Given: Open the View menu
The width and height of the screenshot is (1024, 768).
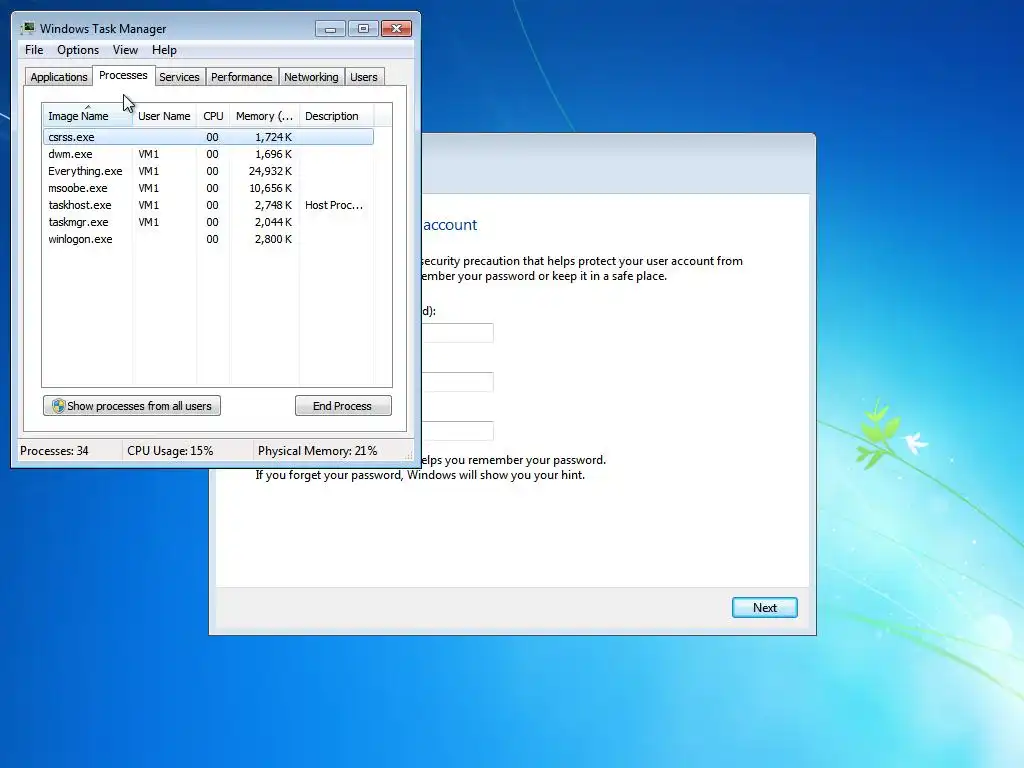Looking at the screenshot, I should click(x=125, y=50).
